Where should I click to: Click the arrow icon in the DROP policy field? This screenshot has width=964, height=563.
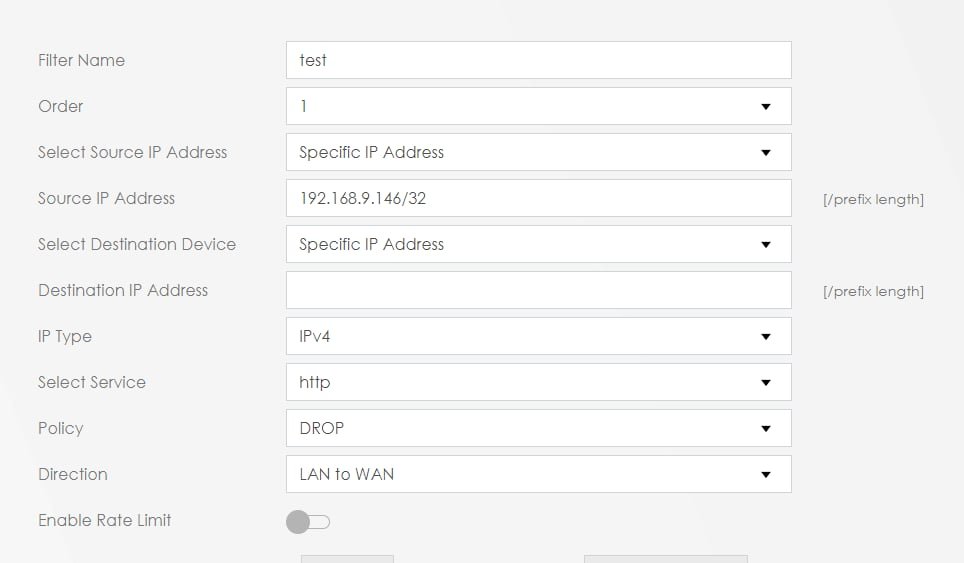click(765, 429)
